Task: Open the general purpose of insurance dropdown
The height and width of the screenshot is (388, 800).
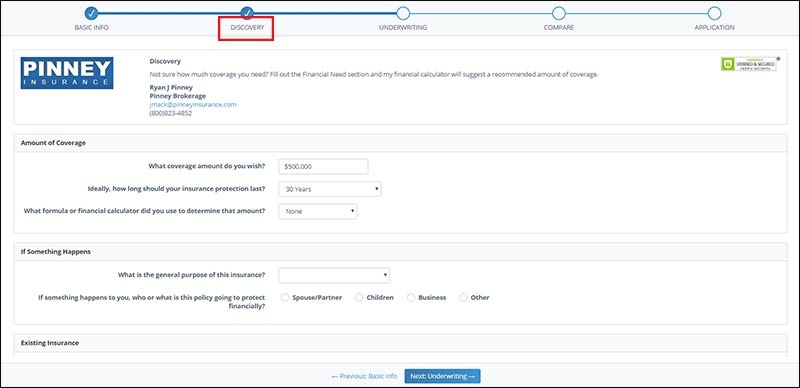Action: pyautogui.click(x=334, y=275)
